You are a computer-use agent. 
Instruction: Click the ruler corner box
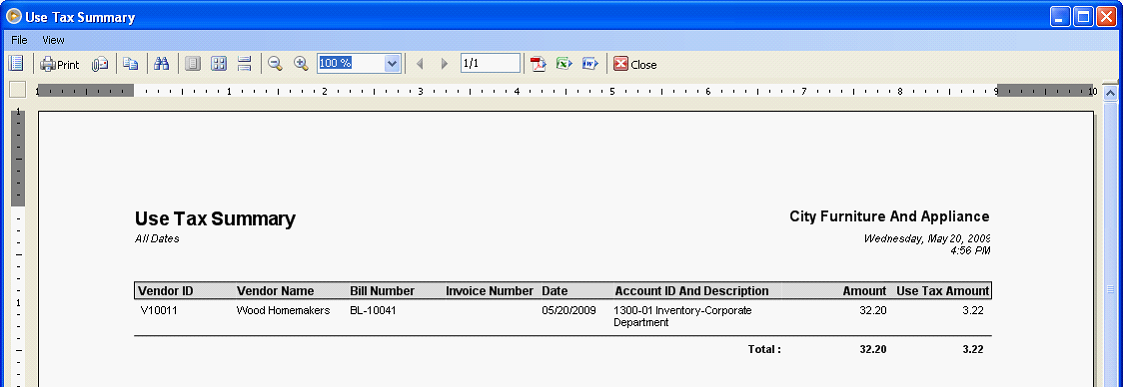[18, 90]
